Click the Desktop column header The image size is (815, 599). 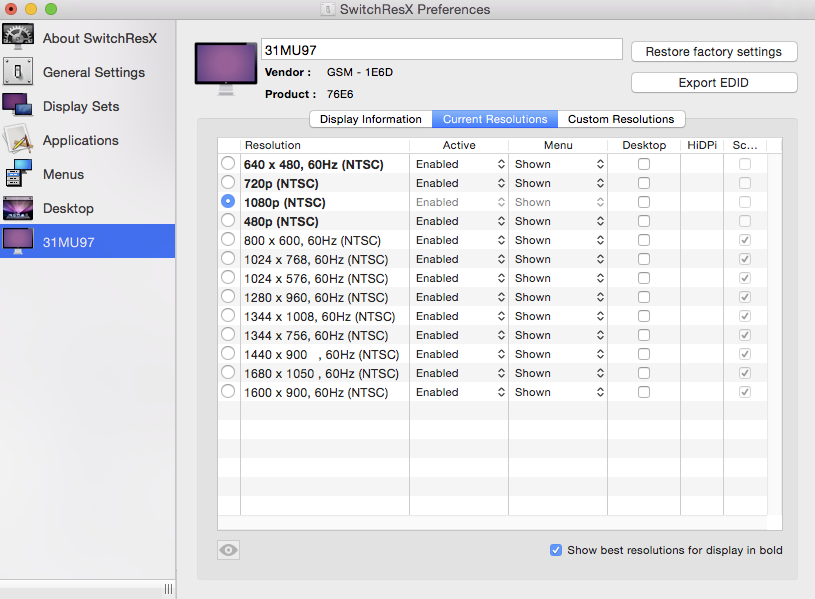click(x=644, y=145)
